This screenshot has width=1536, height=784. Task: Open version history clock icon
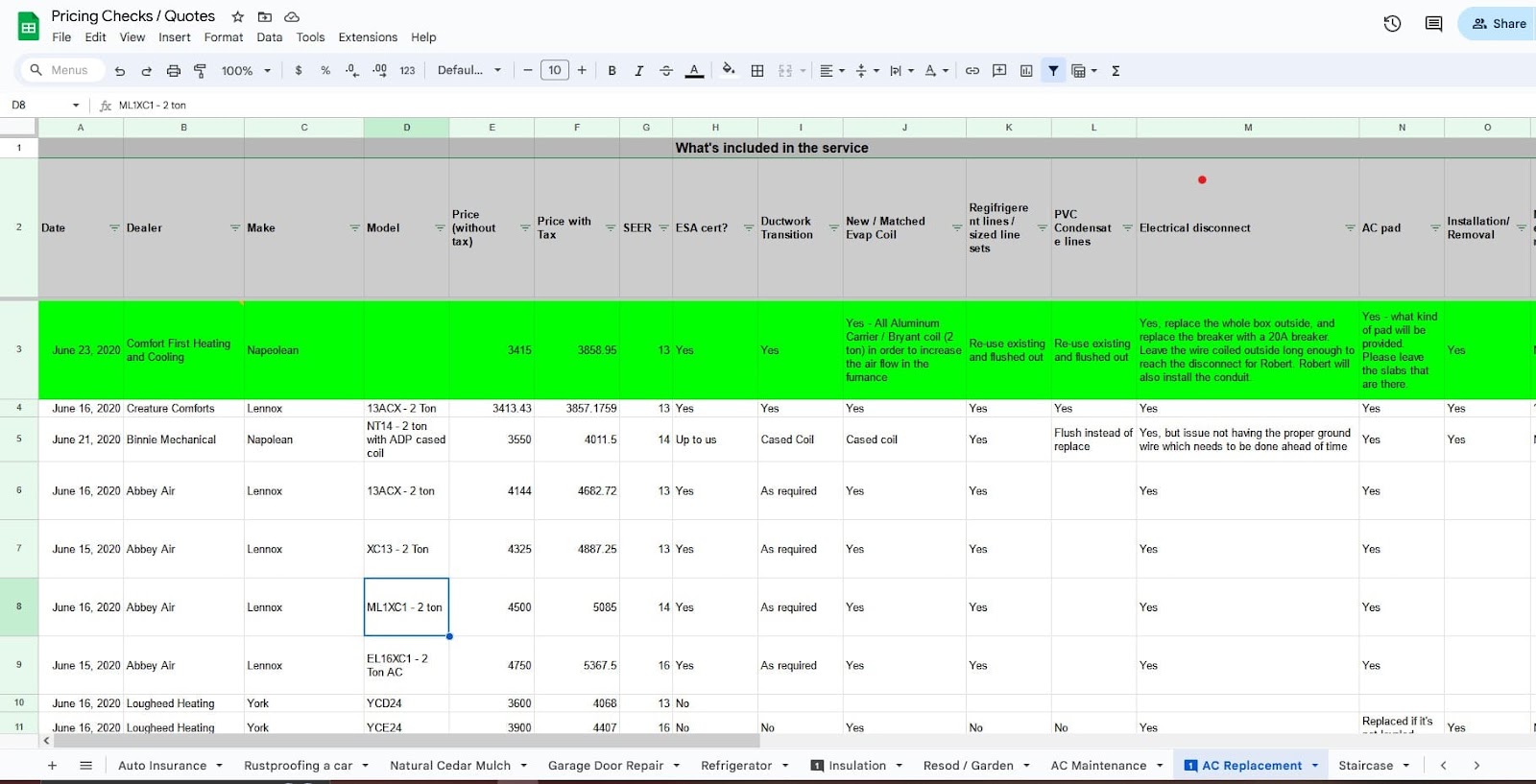(x=1392, y=24)
